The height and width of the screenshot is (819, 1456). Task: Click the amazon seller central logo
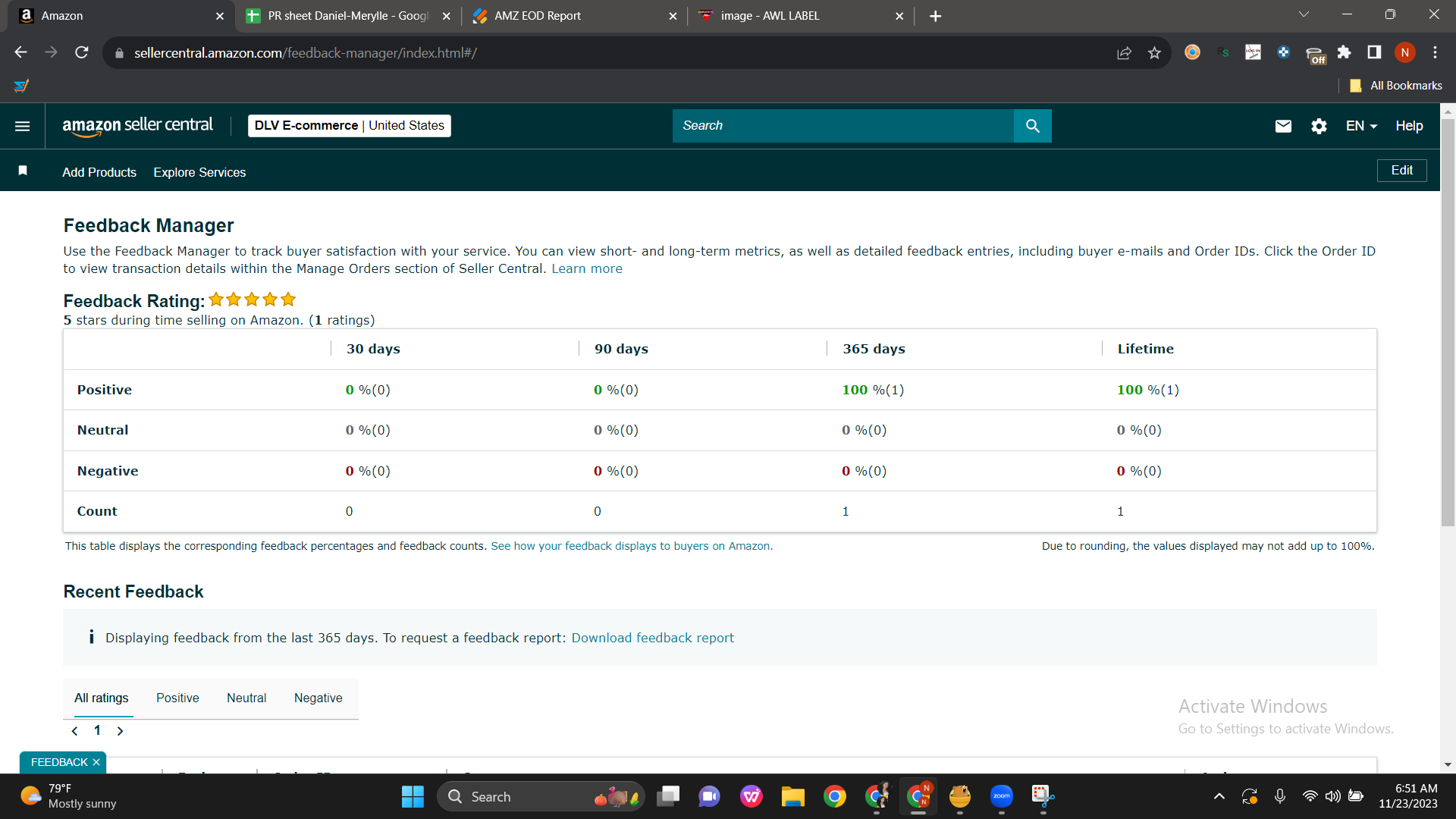tap(137, 126)
